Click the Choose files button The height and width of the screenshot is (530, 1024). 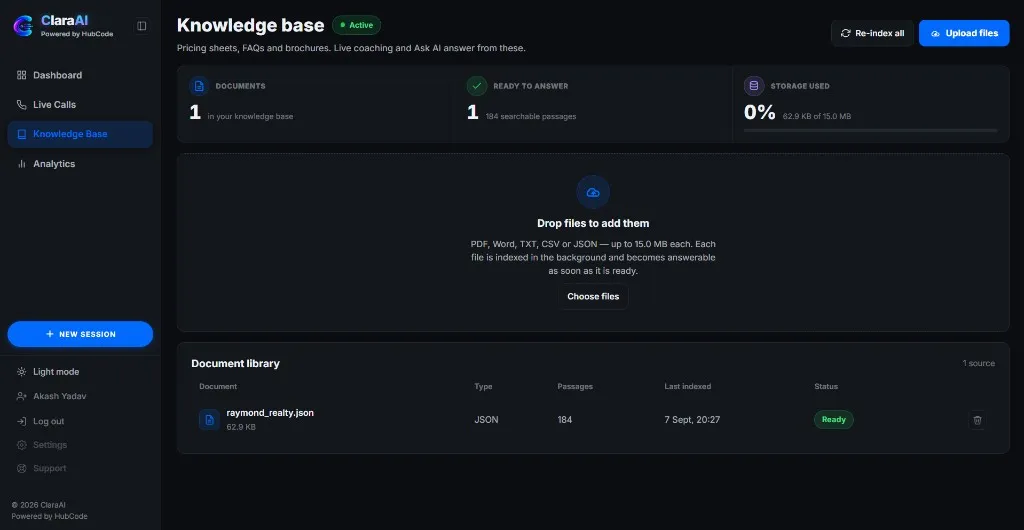tap(593, 296)
